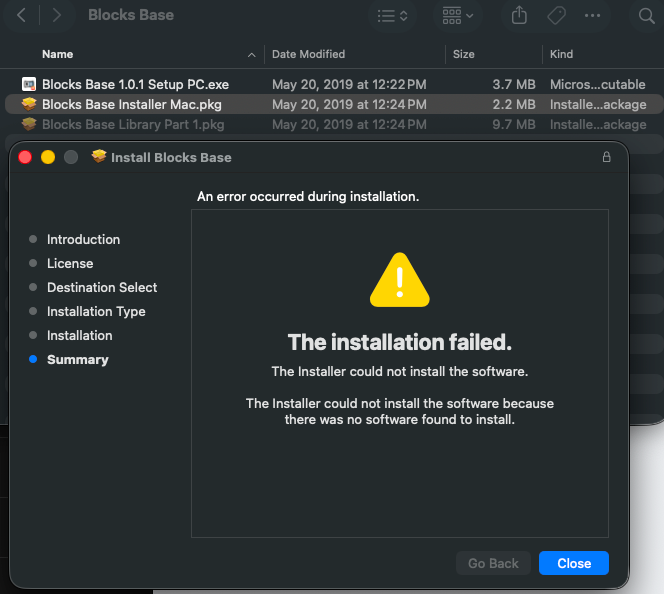The image size is (664, 594).
Task: Click the Installation Type step
Action: point(96,312)
